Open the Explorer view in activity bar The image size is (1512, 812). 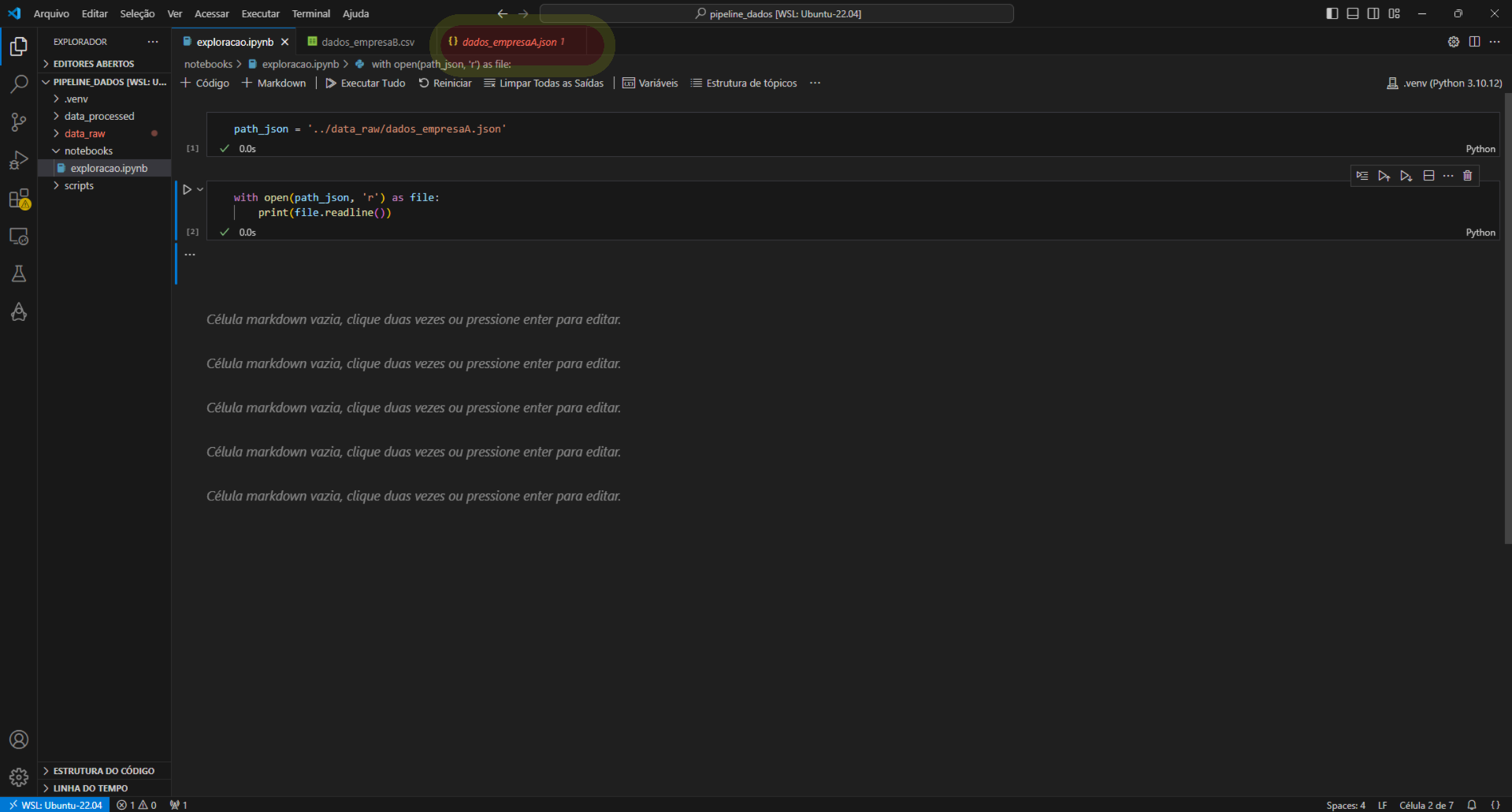click(19, 47)
